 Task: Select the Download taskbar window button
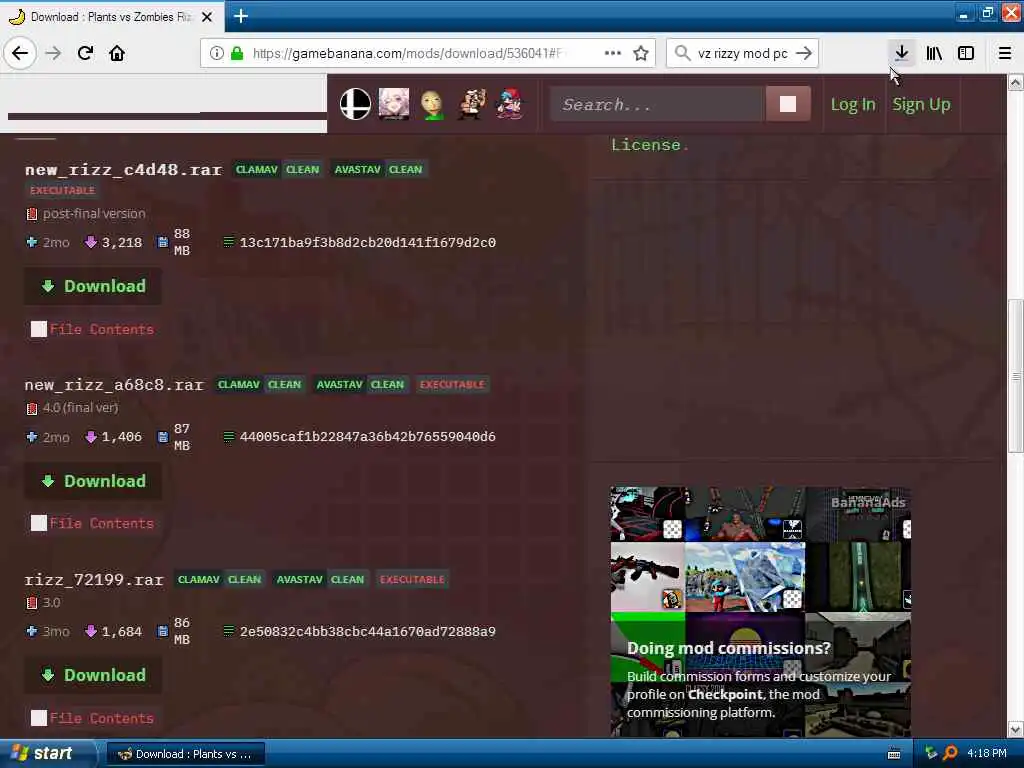[x=185, y=754]
